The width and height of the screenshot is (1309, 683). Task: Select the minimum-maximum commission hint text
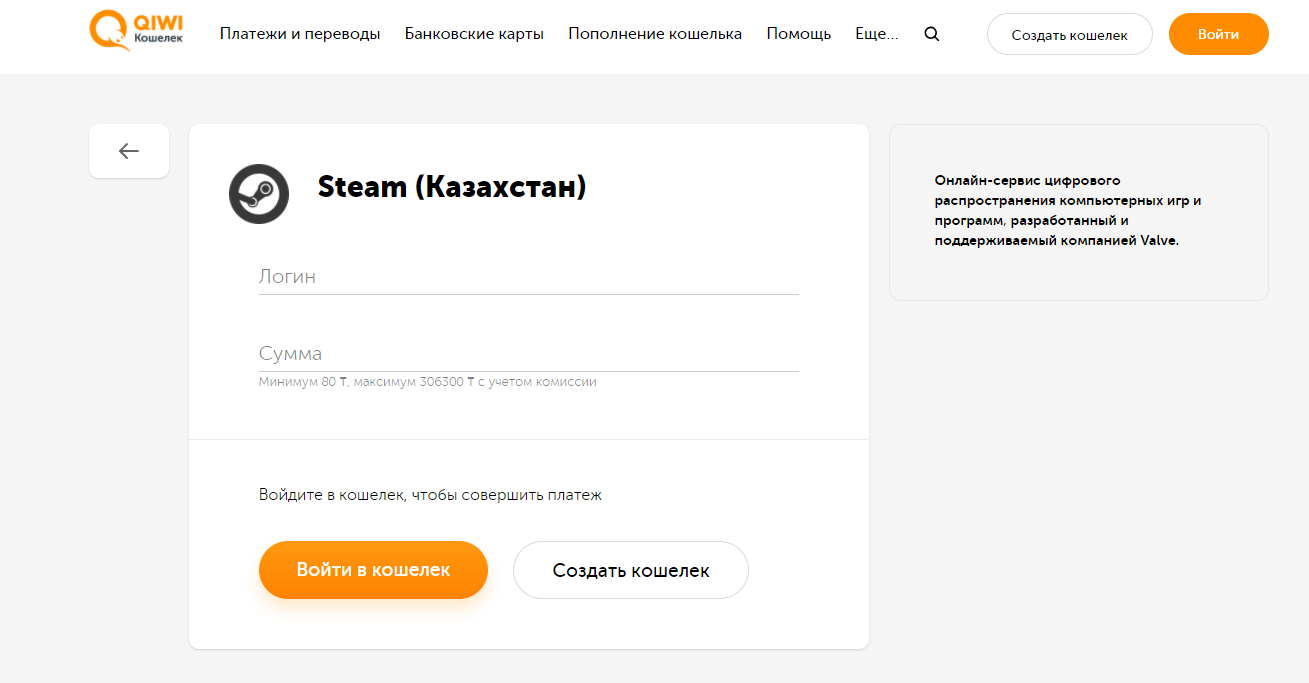click(x=428, y=381)
